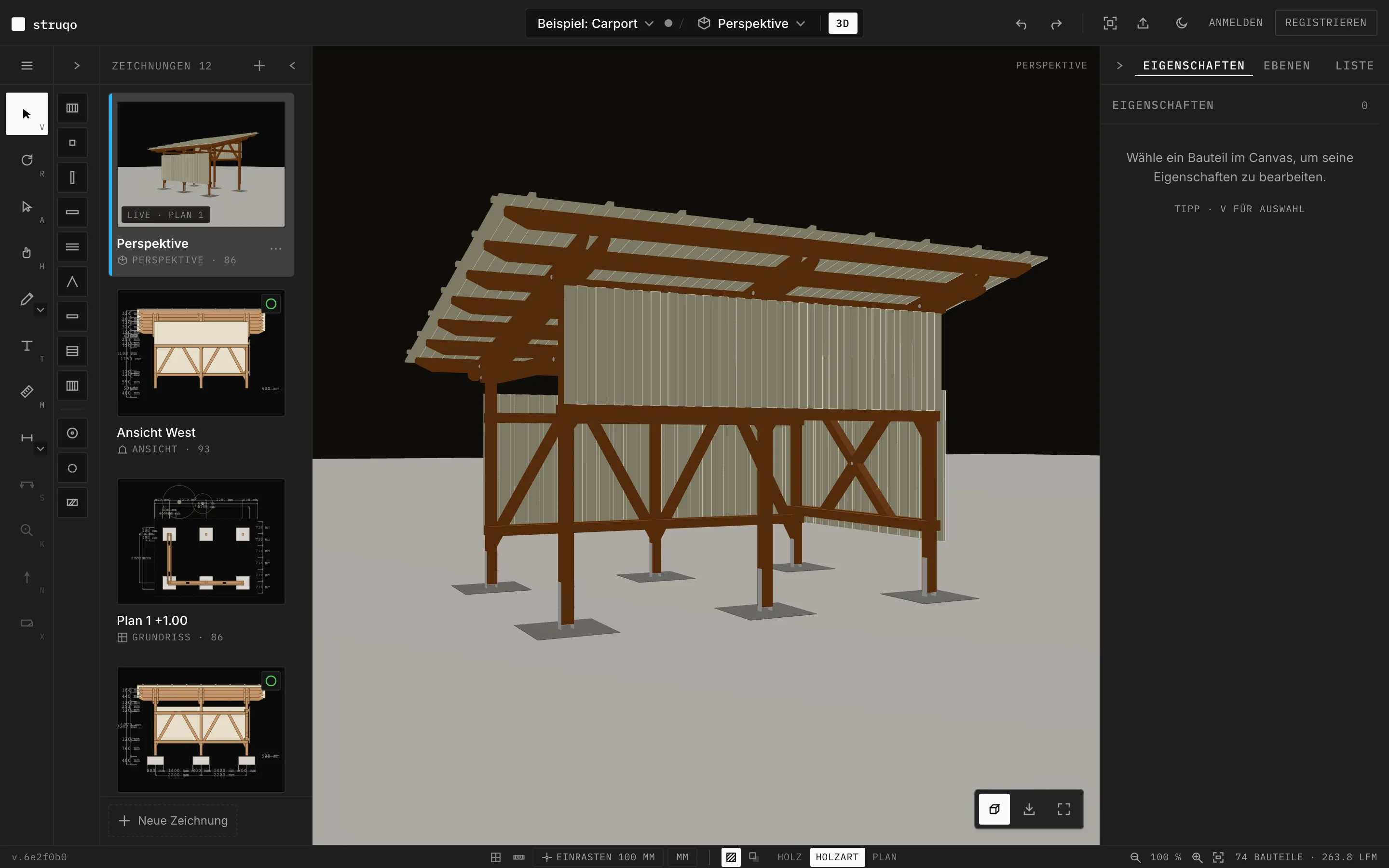Expand dimension tool options chevron
This screenshot has width=1389, height=868.
[40, 449]
